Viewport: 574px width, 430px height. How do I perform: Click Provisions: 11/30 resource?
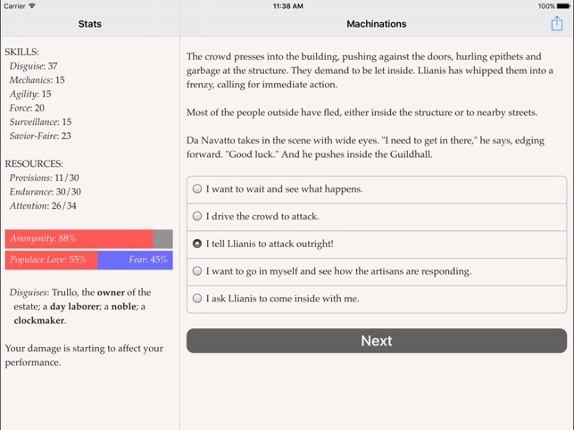44,178
